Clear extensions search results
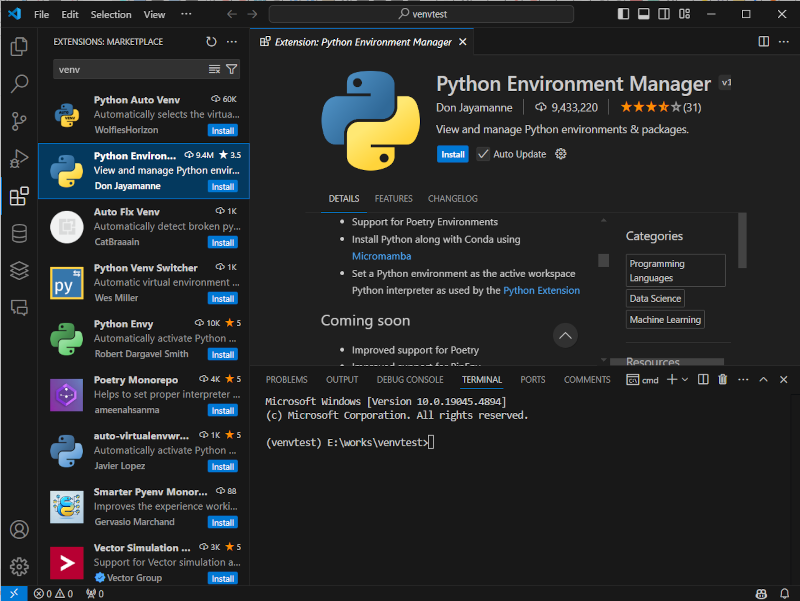This screenshot has height=601, width=800. click(x=214, y=69)
